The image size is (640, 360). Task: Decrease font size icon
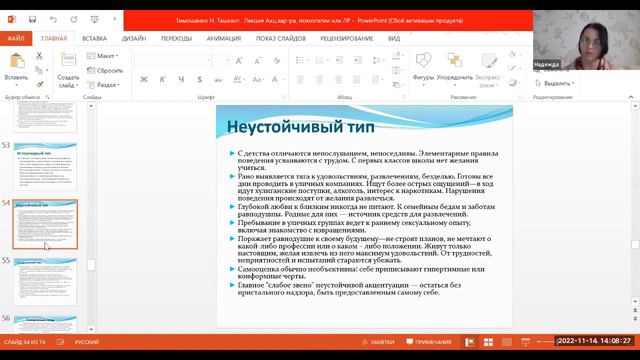pos(258,61)
